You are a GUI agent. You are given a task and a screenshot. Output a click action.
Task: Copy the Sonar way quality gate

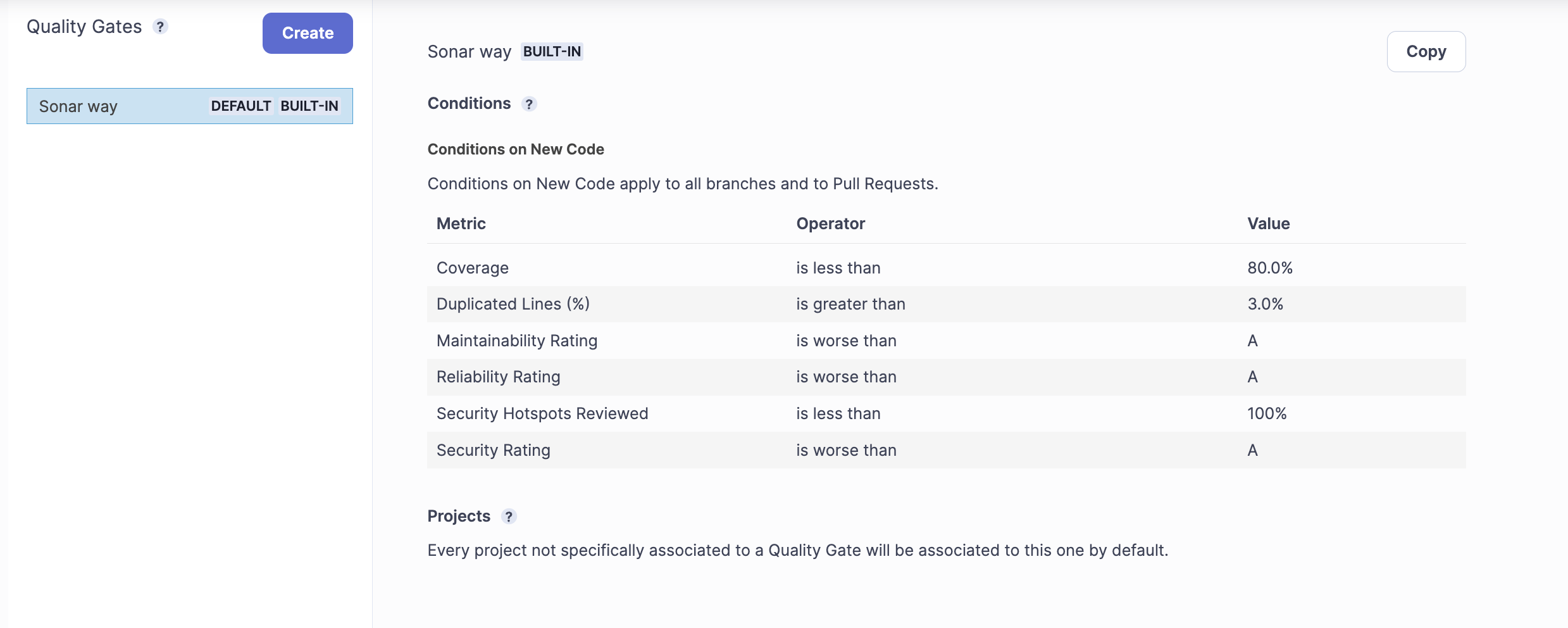coord(1426,51)
